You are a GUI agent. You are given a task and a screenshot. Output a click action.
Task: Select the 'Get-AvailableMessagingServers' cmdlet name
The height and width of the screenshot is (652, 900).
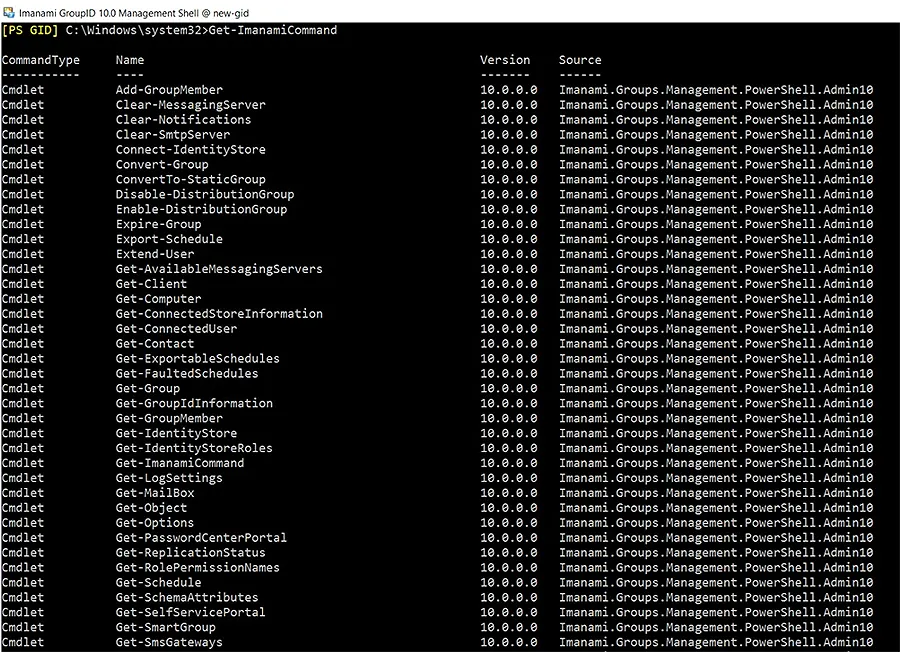pos(219,269)
